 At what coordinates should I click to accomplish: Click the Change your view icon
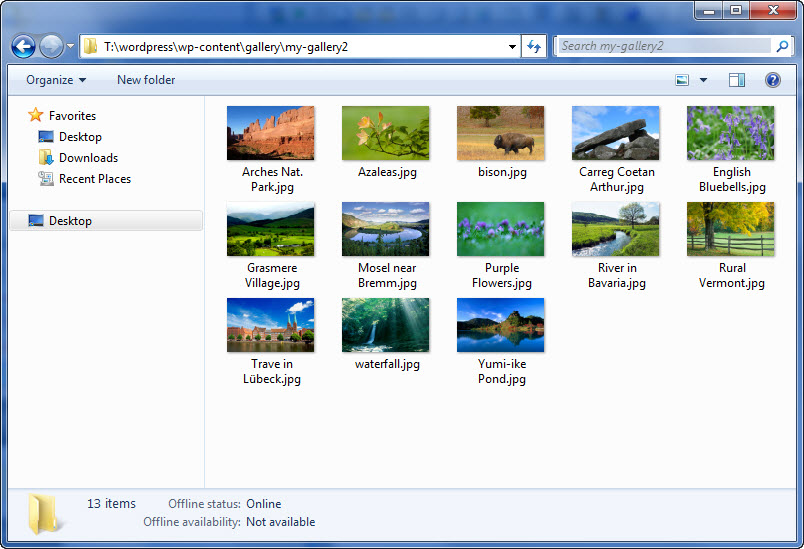(x=683, y=80)
